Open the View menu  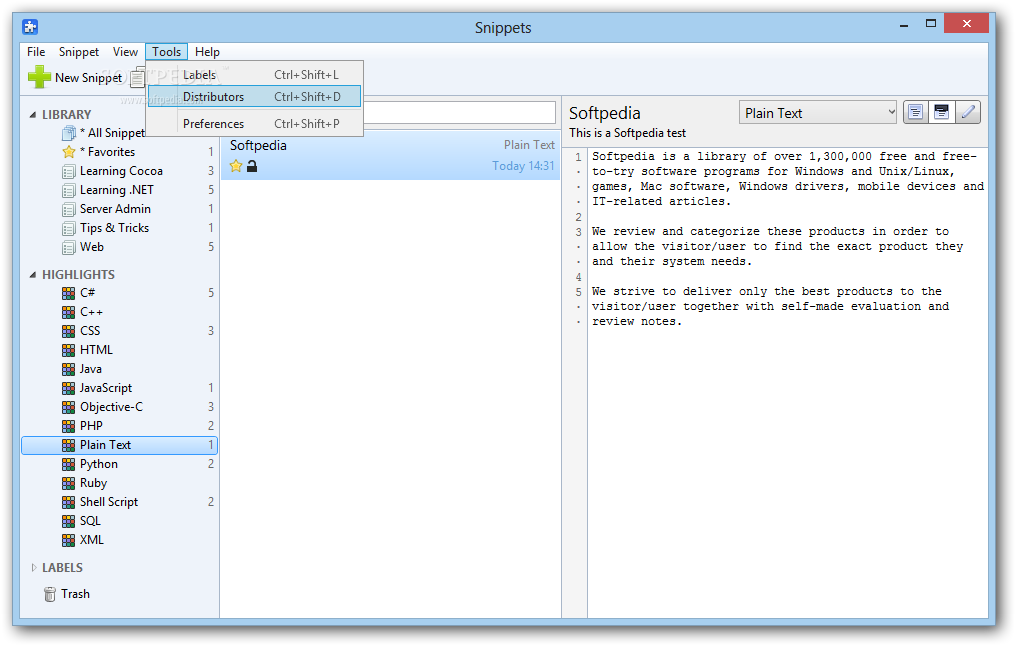tap(125, 52)
